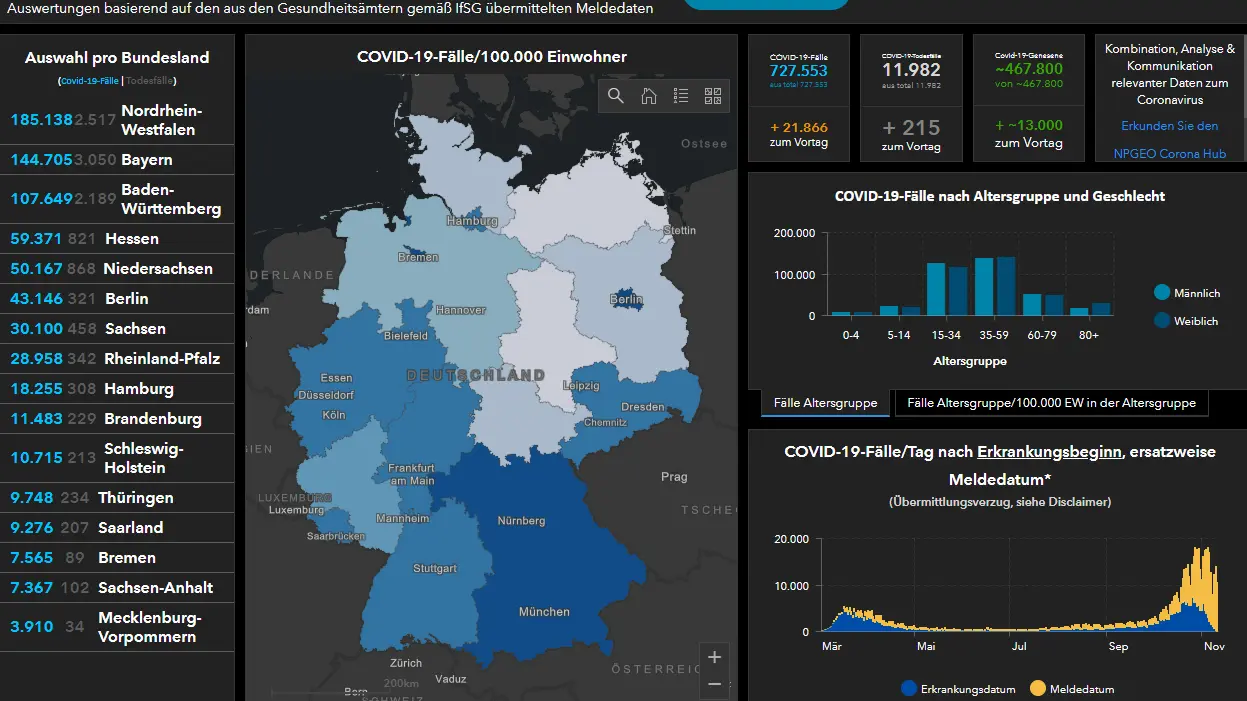Switch list to Todesfälle counts

point(150,80)
